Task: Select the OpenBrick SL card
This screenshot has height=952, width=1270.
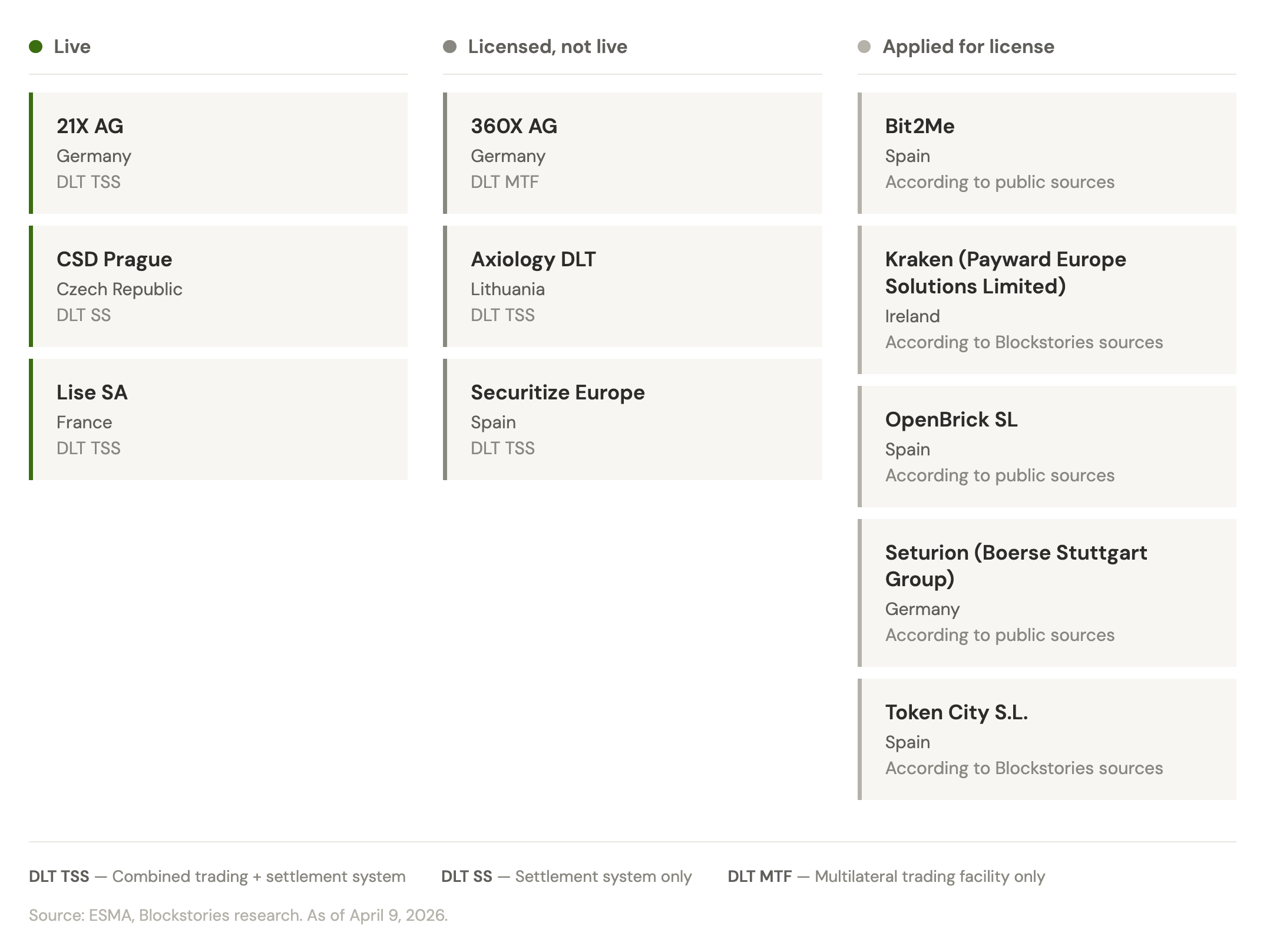Action: tap(1047, 447)
